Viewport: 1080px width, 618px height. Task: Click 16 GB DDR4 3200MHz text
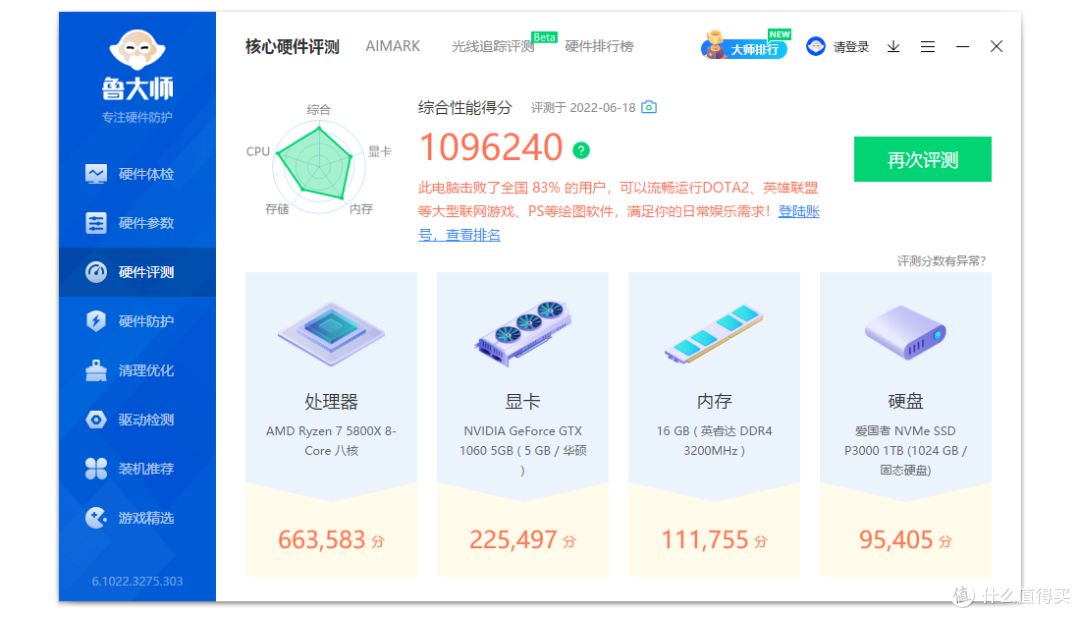click(714, 440)
